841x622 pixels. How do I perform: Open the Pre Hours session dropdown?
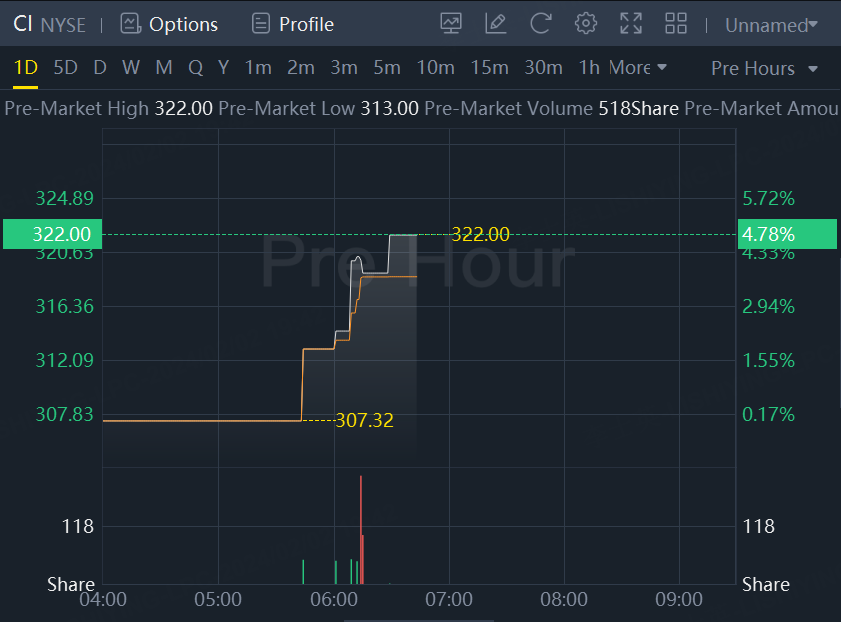pyautogui.click(x=764, y=68)
